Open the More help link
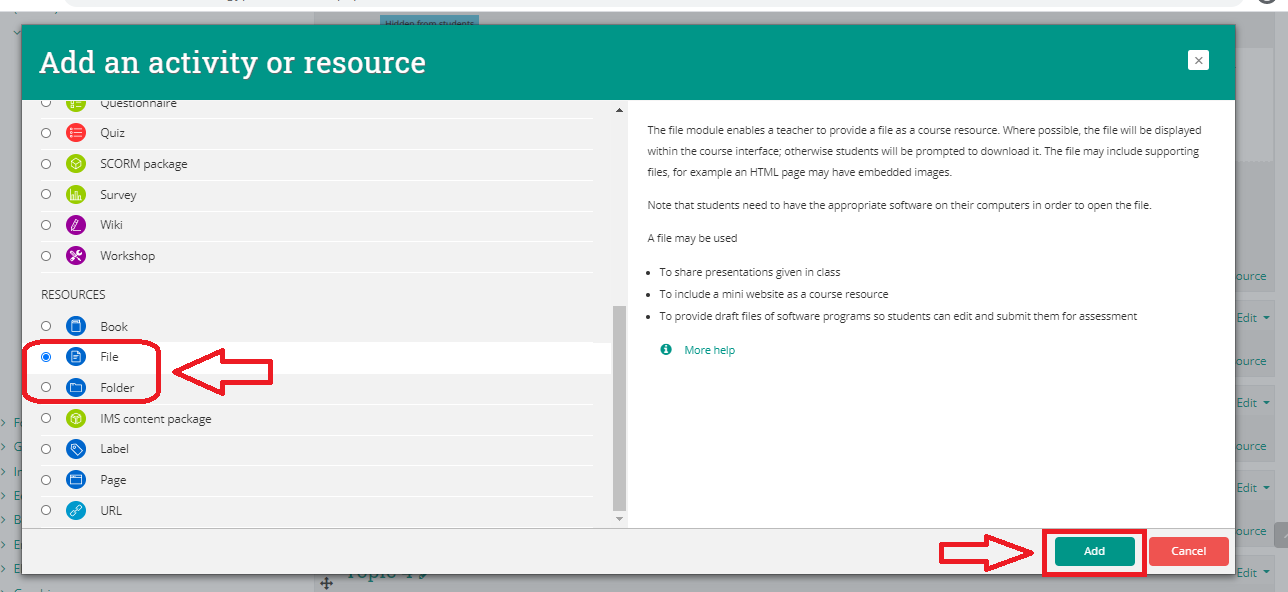1288x592 pixels. tap(710, 350)
